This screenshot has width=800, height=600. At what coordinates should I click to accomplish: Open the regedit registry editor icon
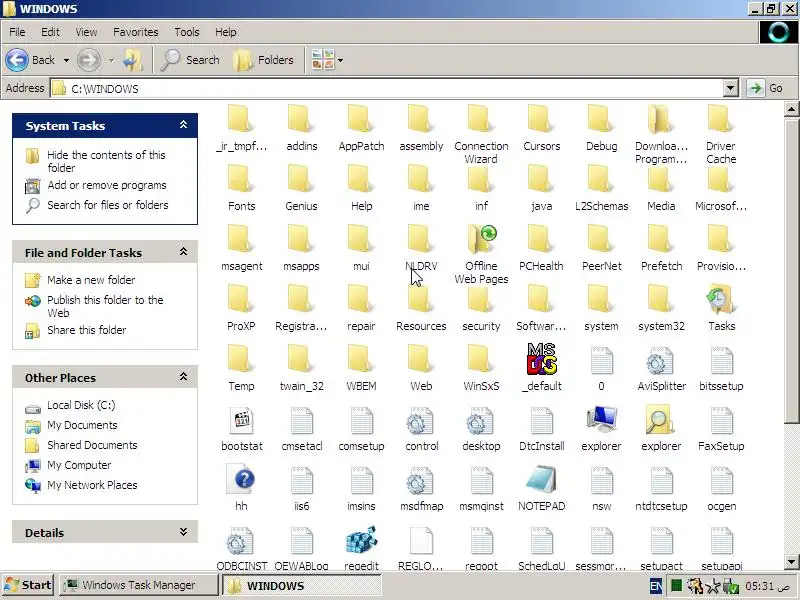(361, 541)
